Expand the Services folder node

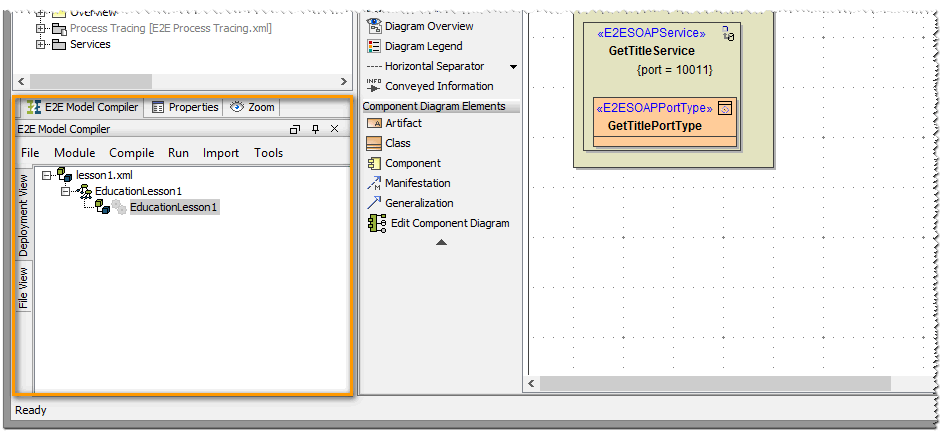(x=41, y=44)
